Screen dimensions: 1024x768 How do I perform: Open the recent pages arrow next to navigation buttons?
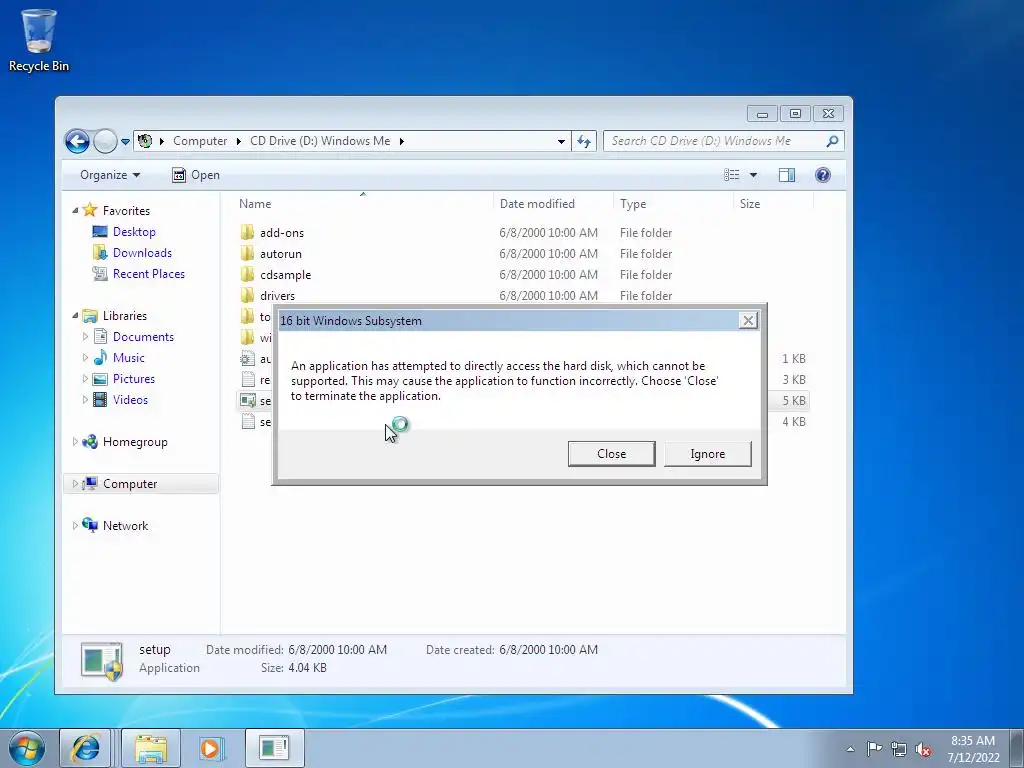pyautogui.click(x=125, y=141)
